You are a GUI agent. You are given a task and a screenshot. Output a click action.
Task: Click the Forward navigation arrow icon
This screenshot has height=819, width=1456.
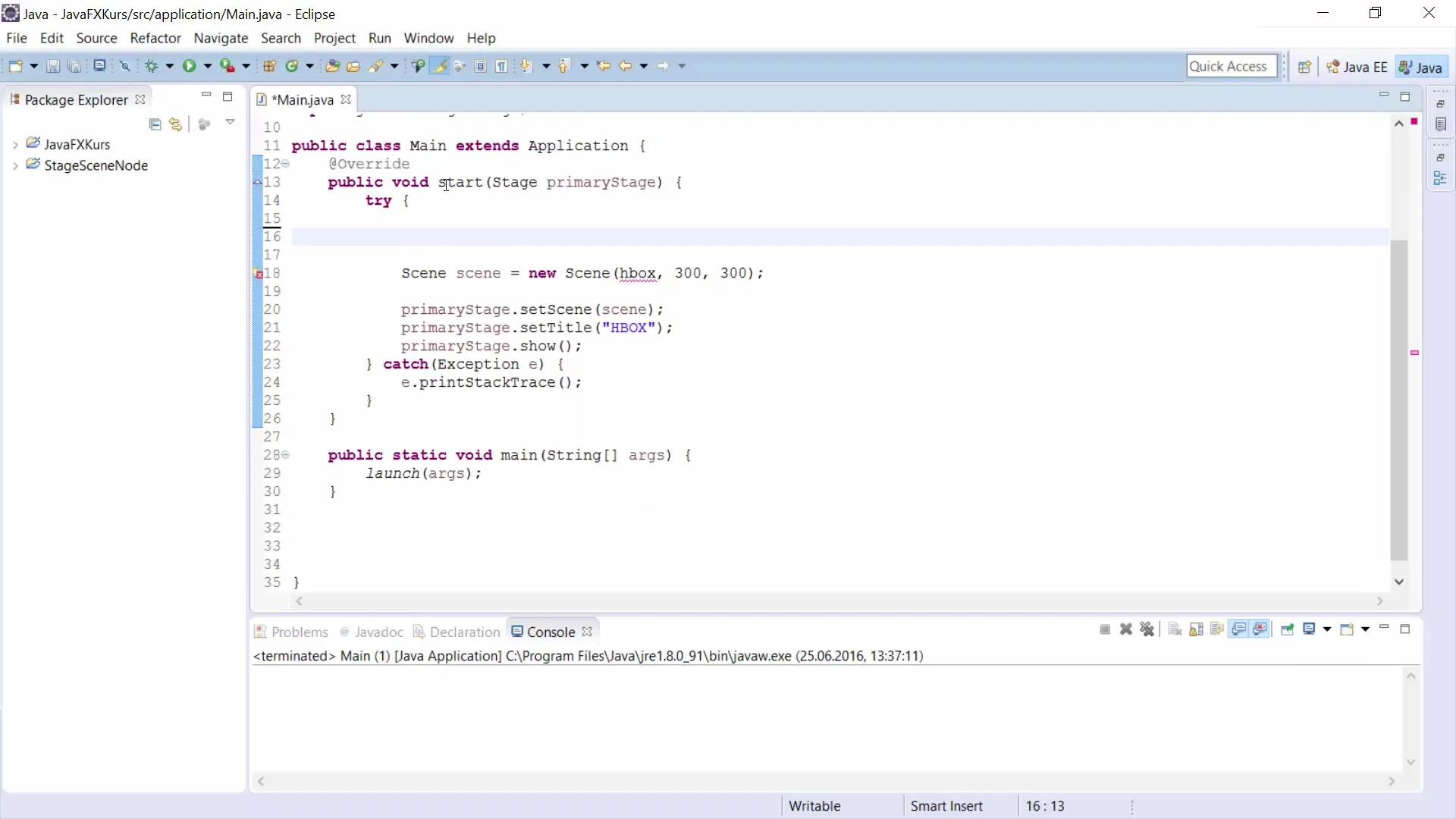tap(663, 66)
